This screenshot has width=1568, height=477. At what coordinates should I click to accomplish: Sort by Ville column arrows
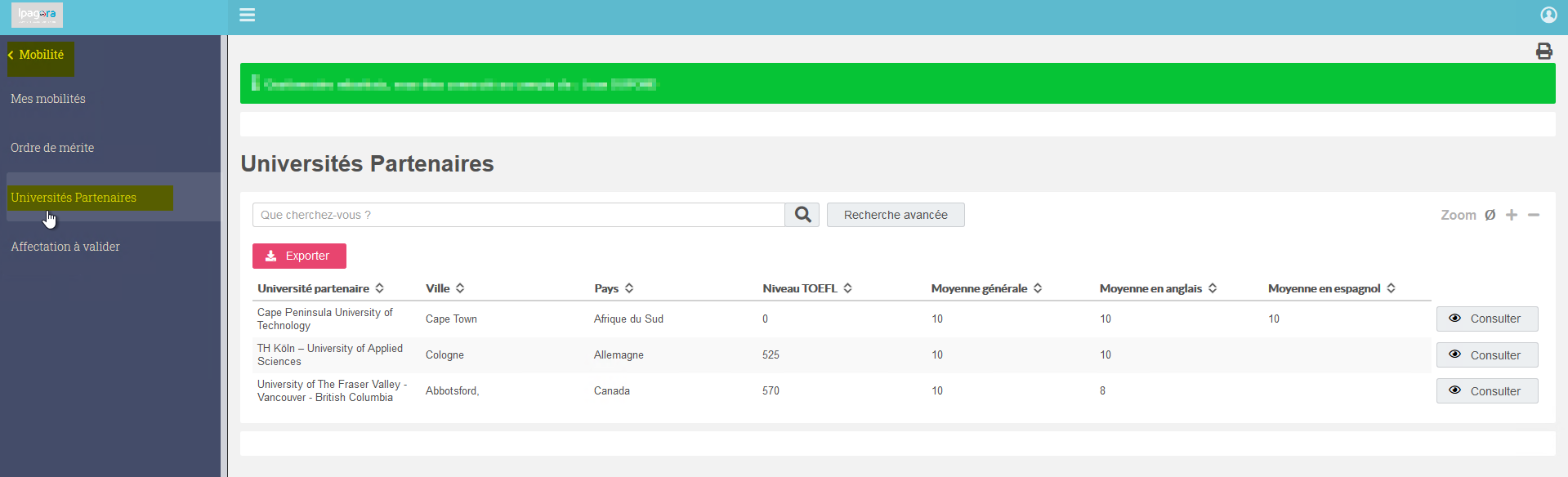[x=460, y=288]
